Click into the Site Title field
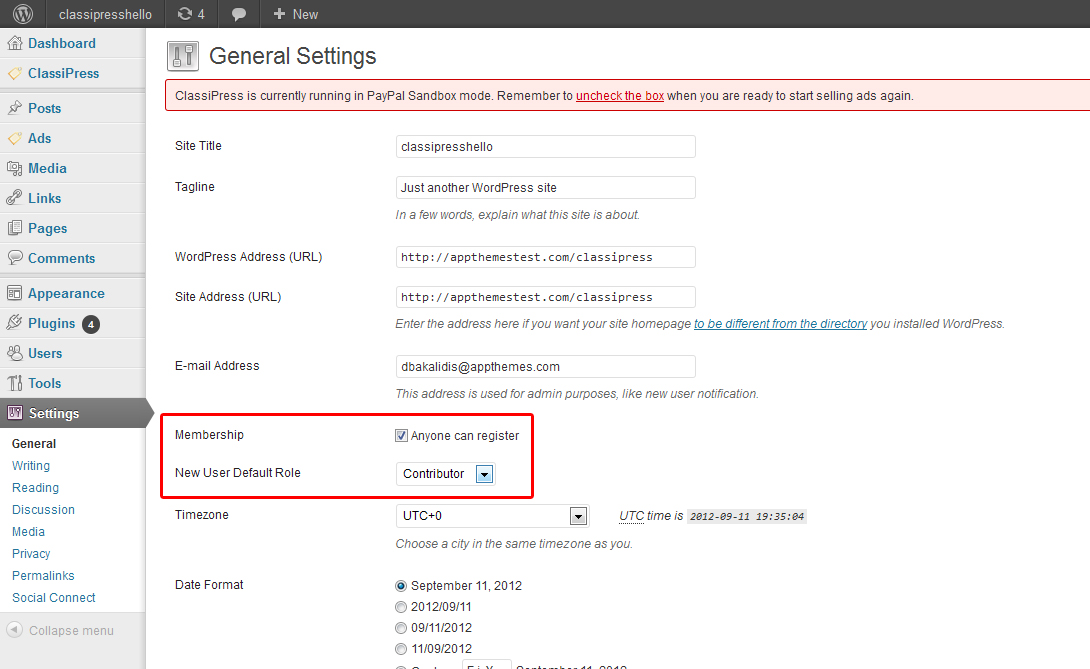The width and height of the screenshot is (1090, 669). click(546, 147)
